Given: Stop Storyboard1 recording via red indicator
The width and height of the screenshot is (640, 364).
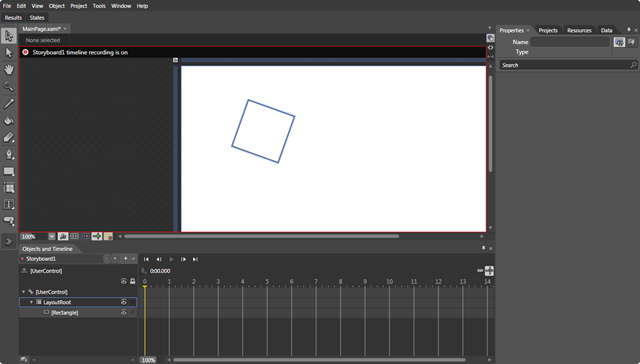Looking at the screenshot, I should tap(26, 52).
